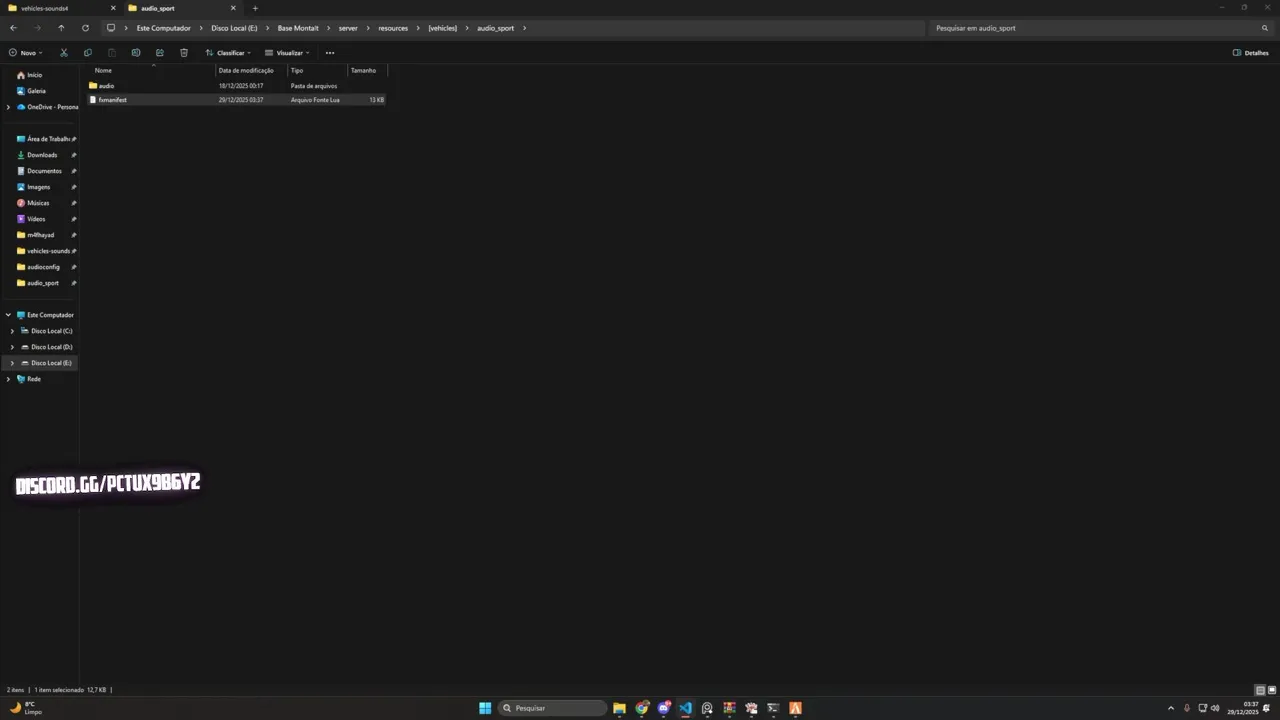Image resolution: width=1280 pixels, height=720 pixels.
Task: Open the Windows Start menu
Action: click(x=485, y=708)
